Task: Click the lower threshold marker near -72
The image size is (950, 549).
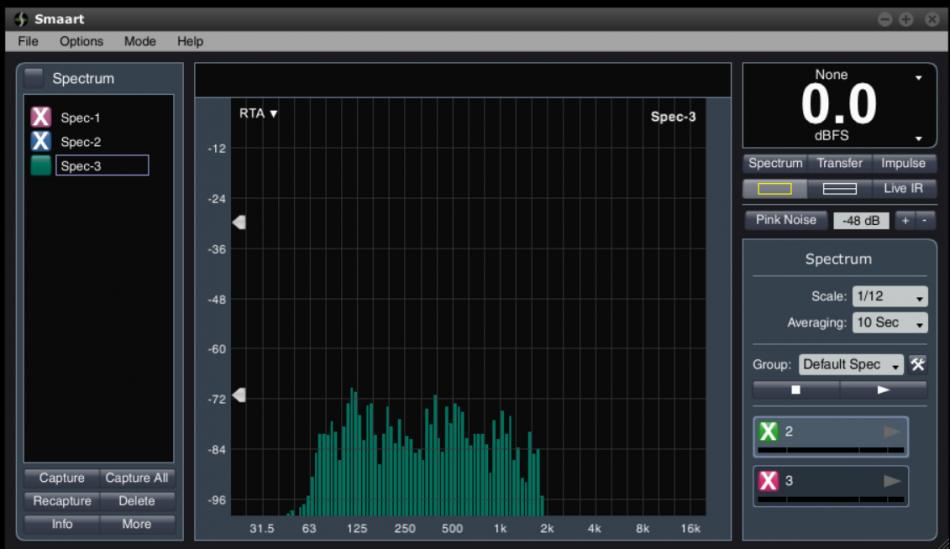Action: (x=239, y=395)
